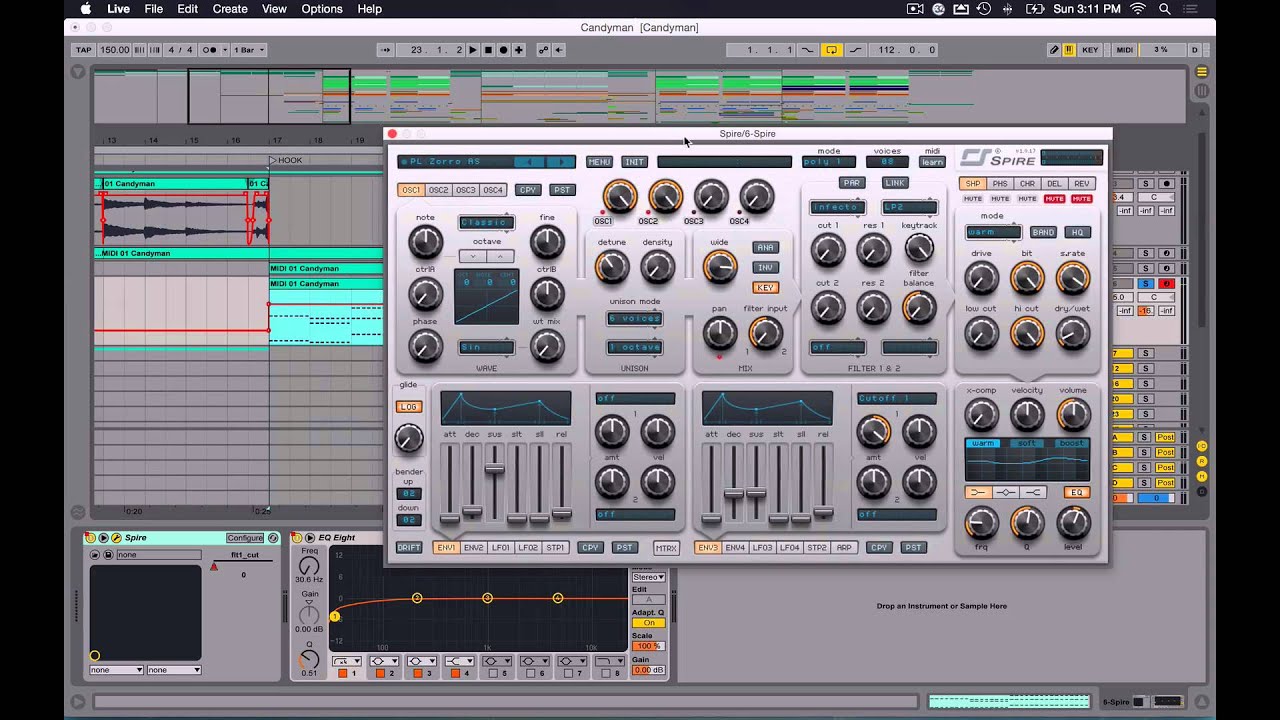
Task: Click the Configure button on Spire device
Action: [245, 538]
